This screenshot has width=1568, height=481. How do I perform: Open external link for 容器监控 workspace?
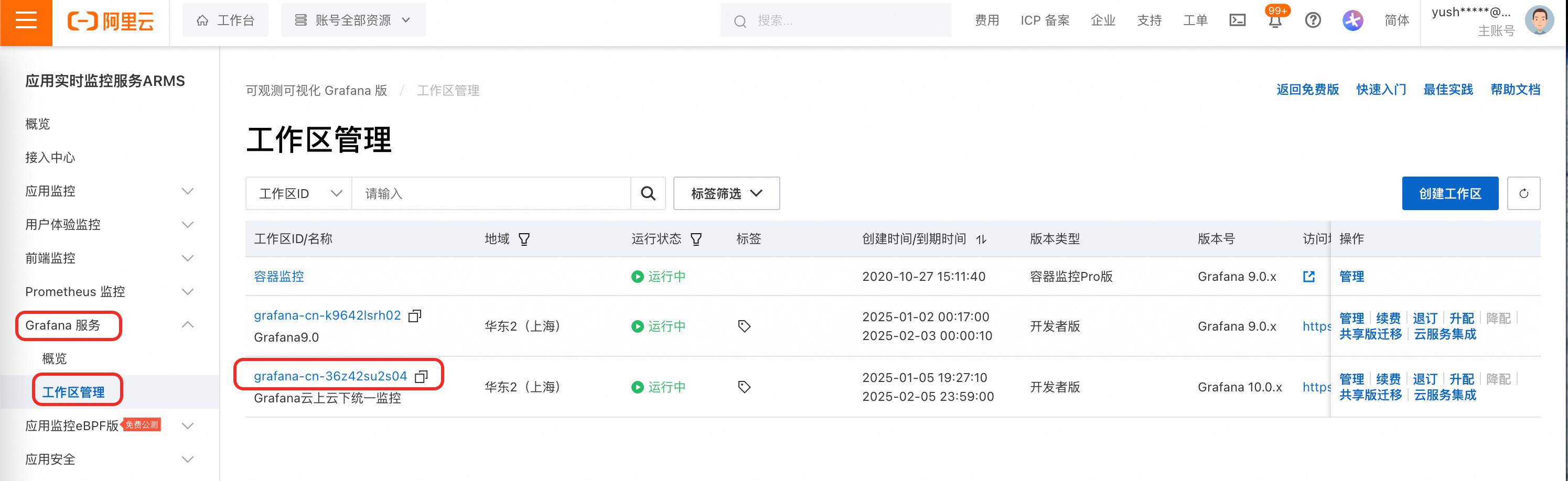[x=1309, y=277]
